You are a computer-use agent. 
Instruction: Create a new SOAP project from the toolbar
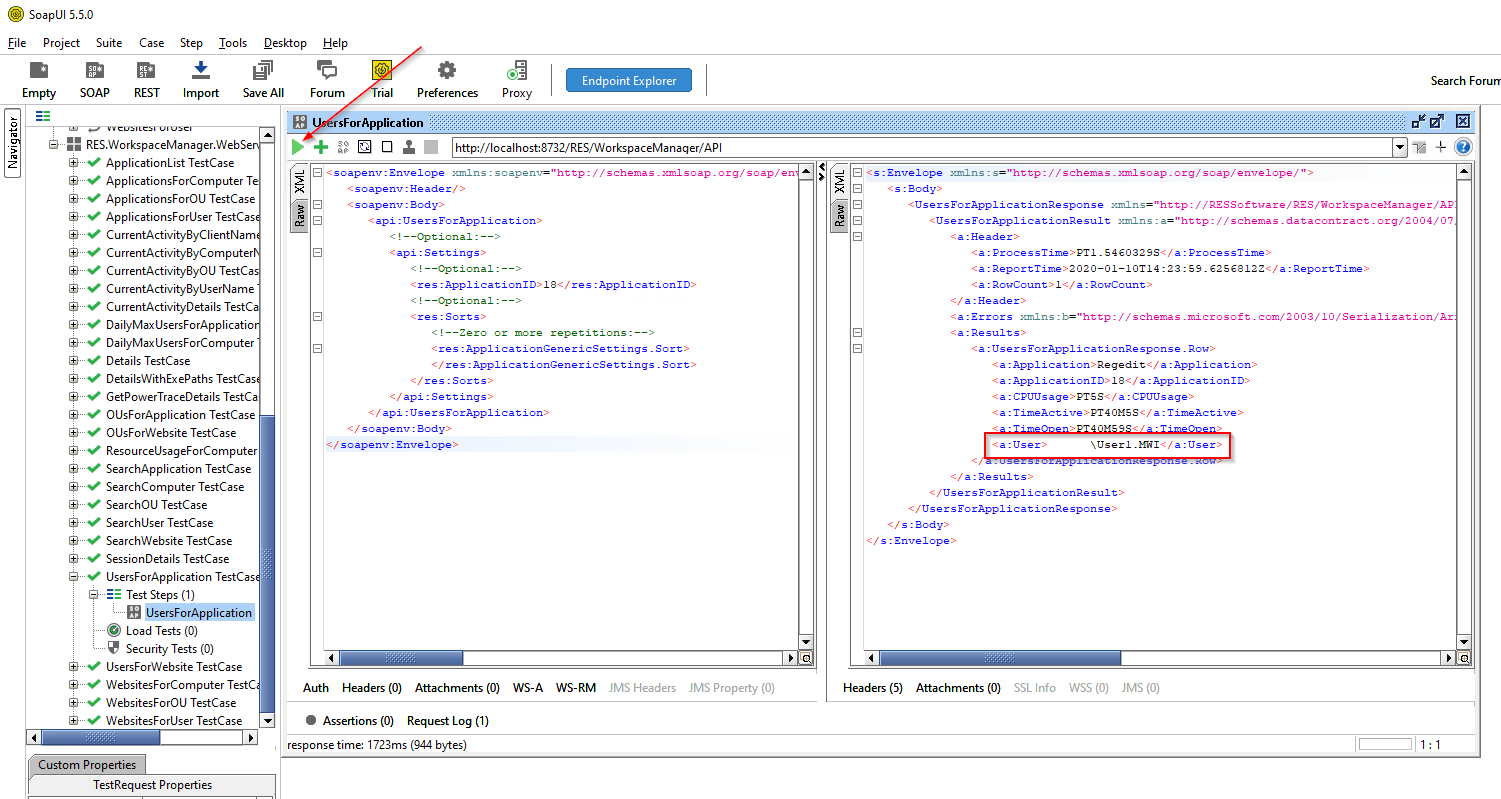click(x=94, y=78)
